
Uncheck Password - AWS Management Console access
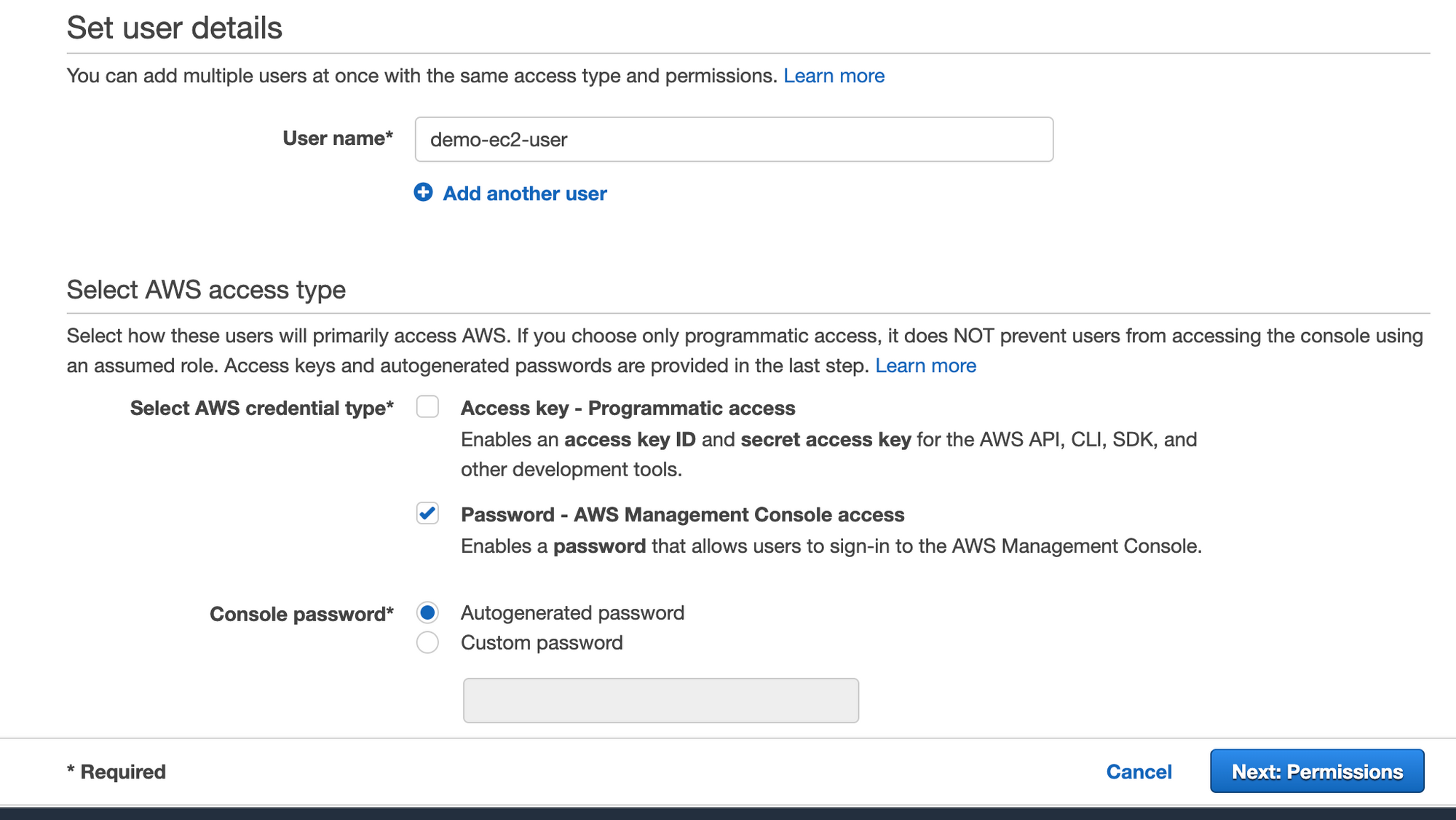[x=427, y=513]
